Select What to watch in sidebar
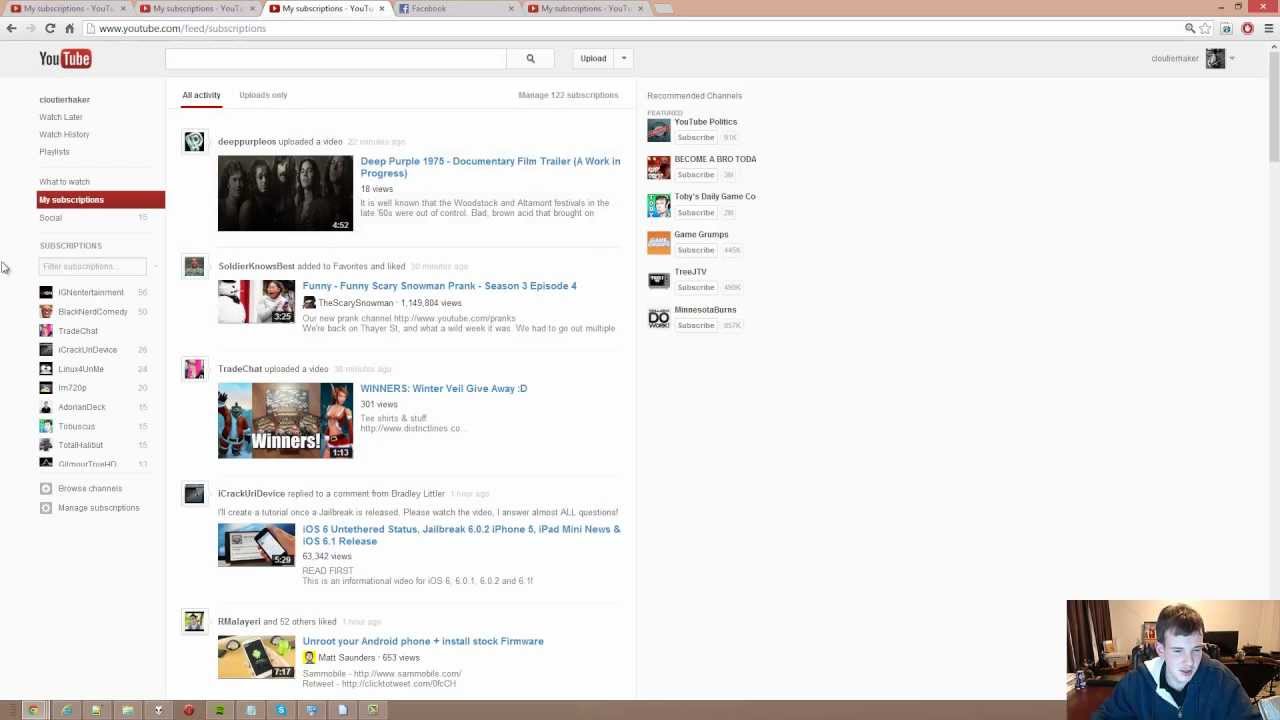The height and width of the screenshot is (720, 1280). pyautogui.click(x=64, y=182)
